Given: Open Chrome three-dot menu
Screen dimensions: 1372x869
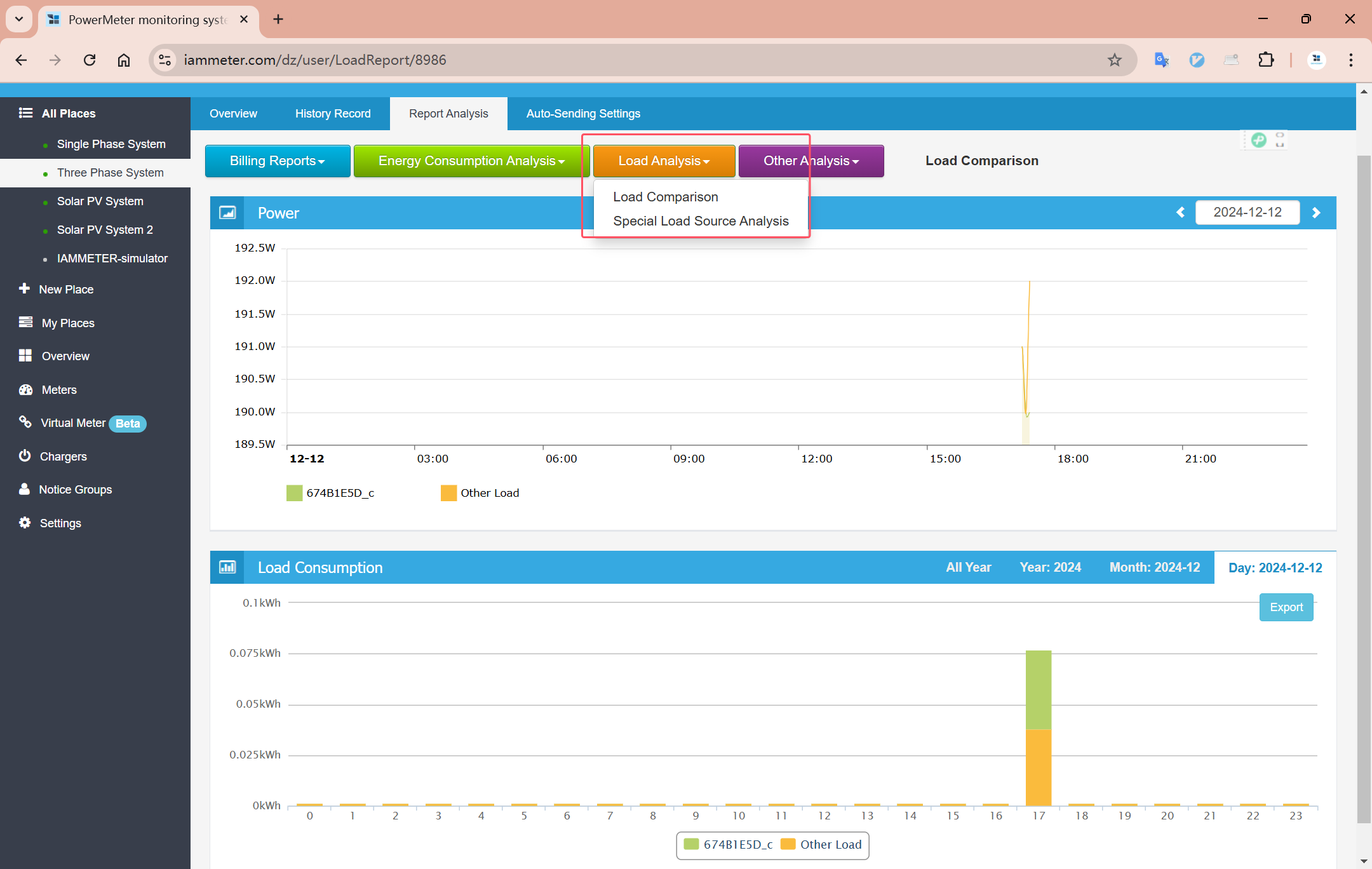Looking at the screenshot, I should 1351,60.
